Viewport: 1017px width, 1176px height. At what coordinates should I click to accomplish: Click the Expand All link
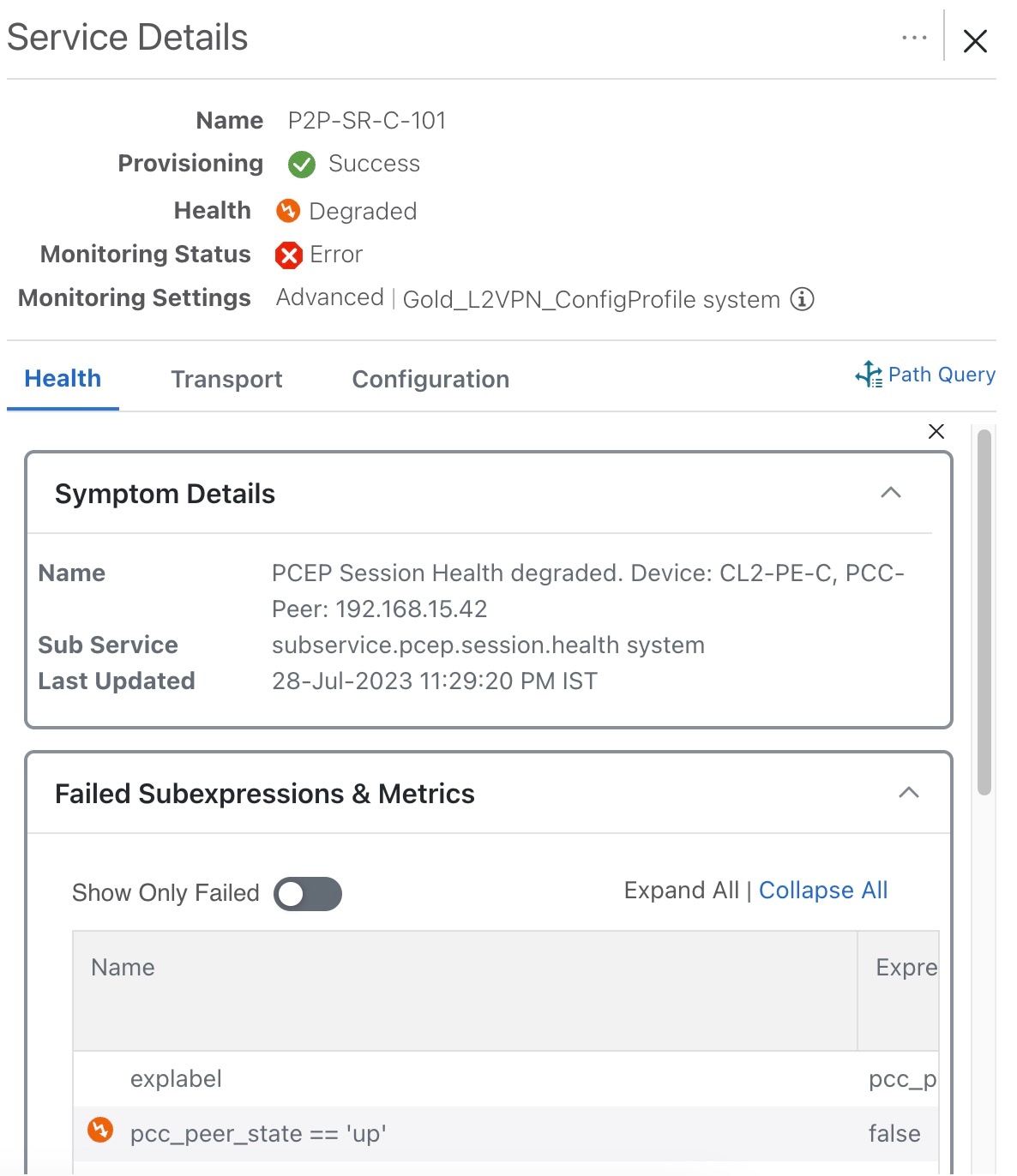click(682, 890)
